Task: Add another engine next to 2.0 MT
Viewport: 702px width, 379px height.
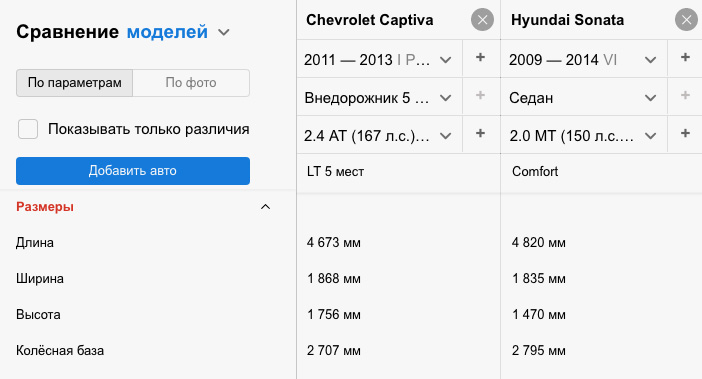Action: pyautogui.click(x=685, y=133)
